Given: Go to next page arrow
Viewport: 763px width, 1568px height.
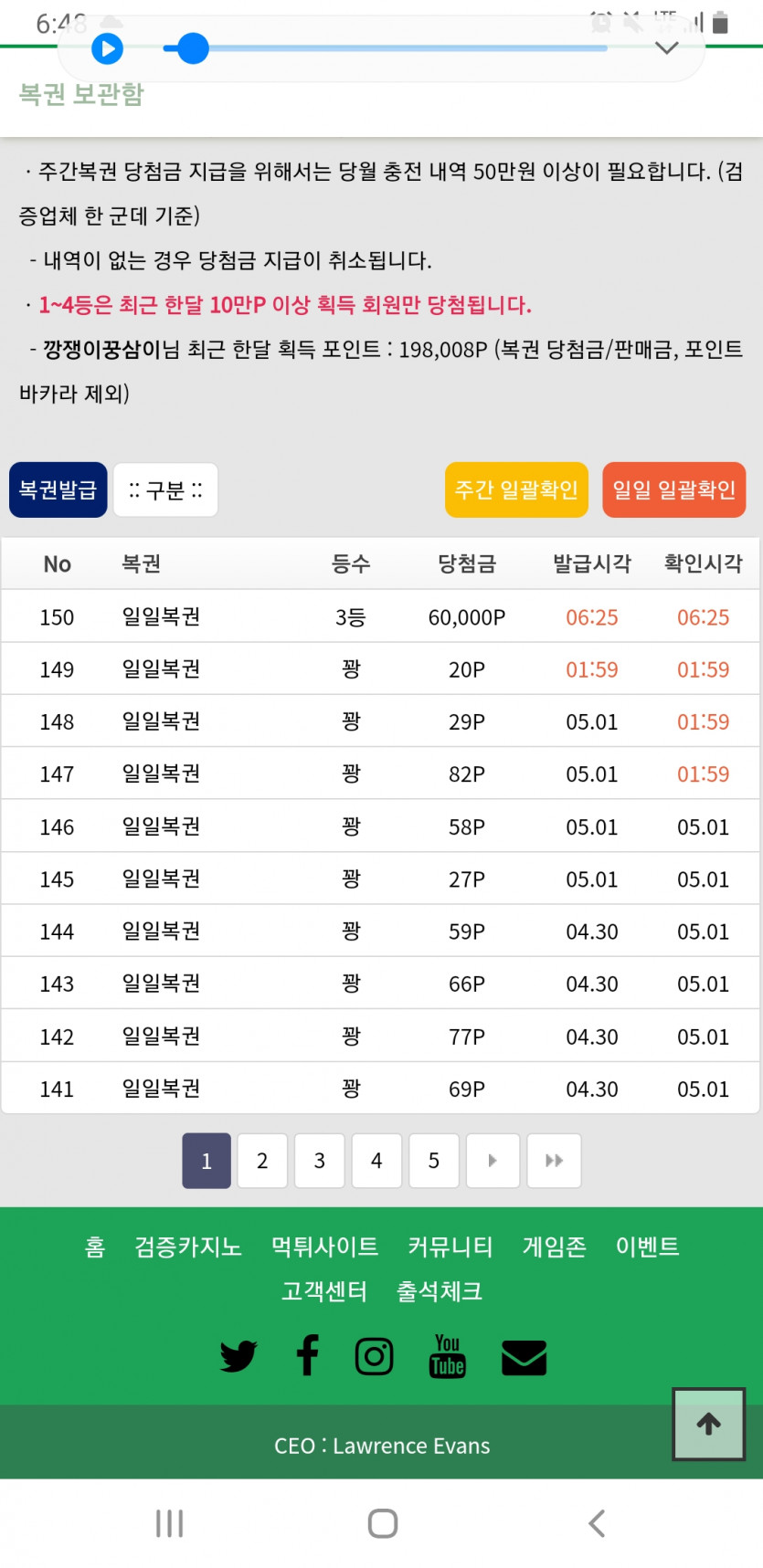Looking at the screenshot, I should (x=493, y=1161).
